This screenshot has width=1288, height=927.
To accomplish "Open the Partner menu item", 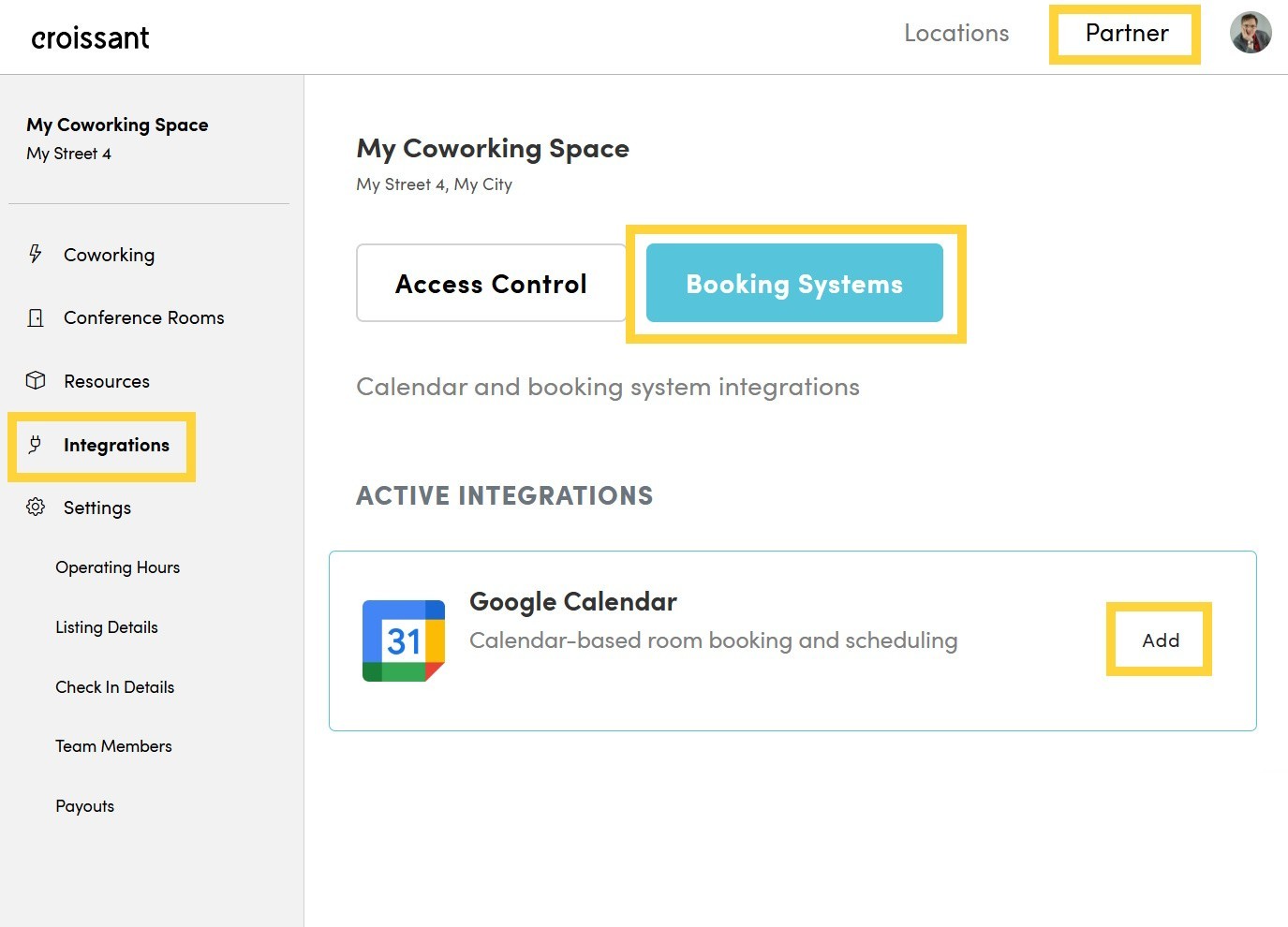I will 1125,33.
